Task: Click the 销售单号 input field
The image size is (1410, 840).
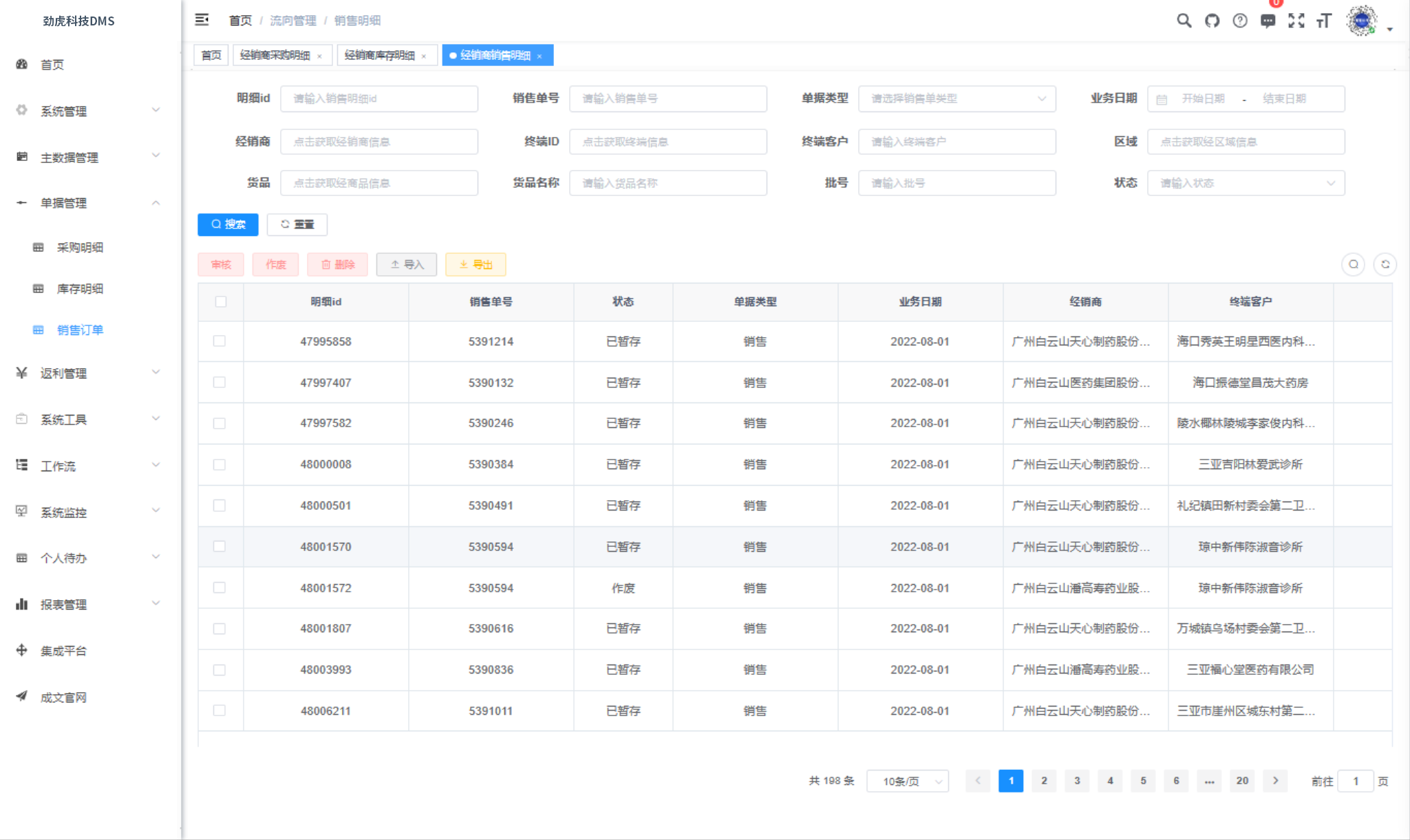Action: [667, 98]
